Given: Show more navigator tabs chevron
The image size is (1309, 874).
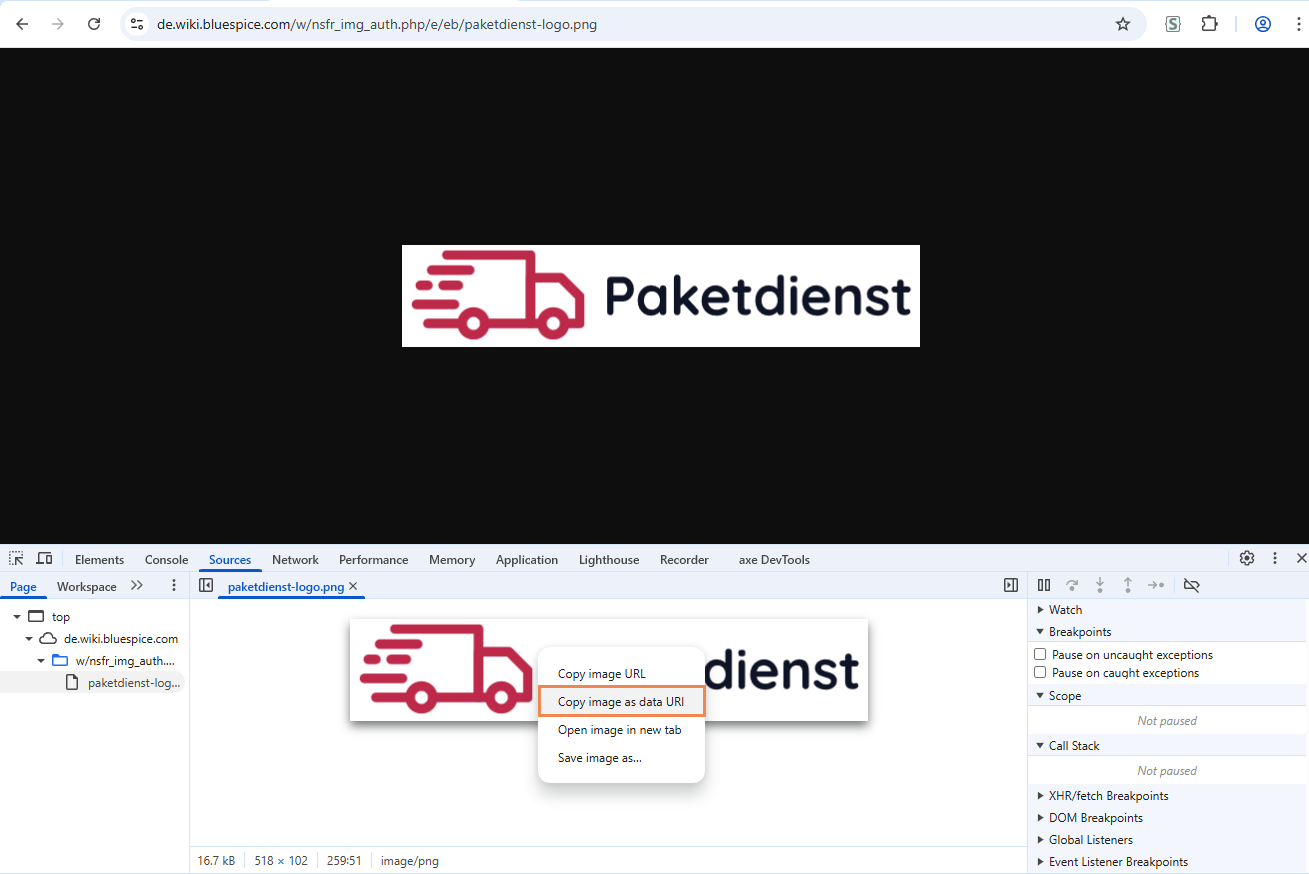Looking at the screenshot, I should pyautogui.click(x=137, y=586).
